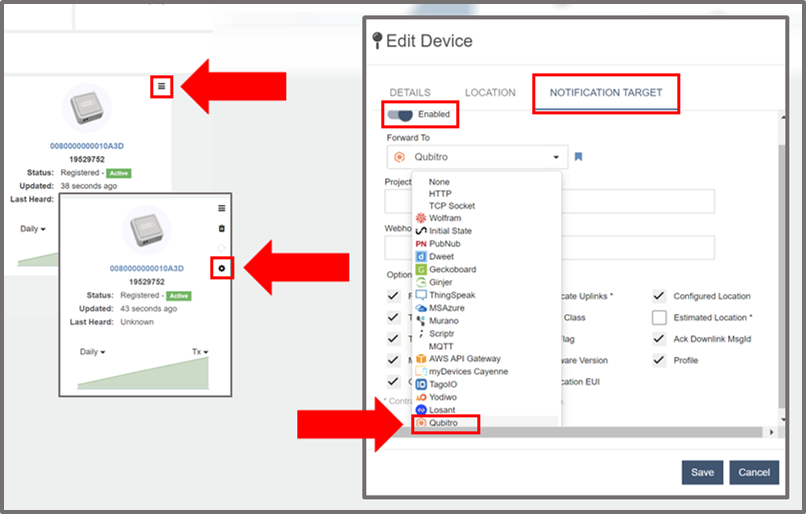Choose the TagoIO logo entry
806x514 pixels.
click(436, 384)
